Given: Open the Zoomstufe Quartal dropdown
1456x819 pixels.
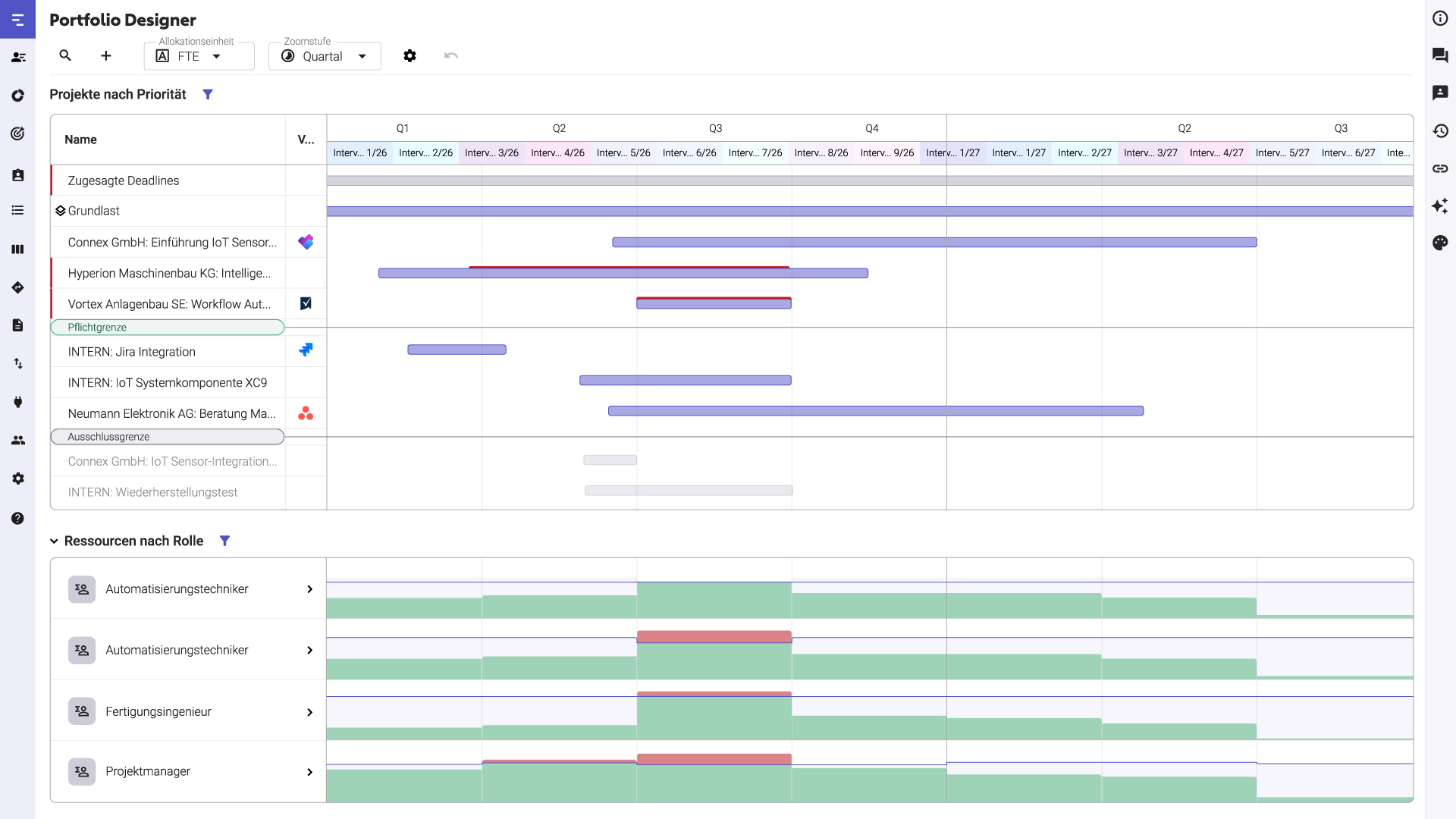Looking at the screenshot, I should (x=325, y=56).
